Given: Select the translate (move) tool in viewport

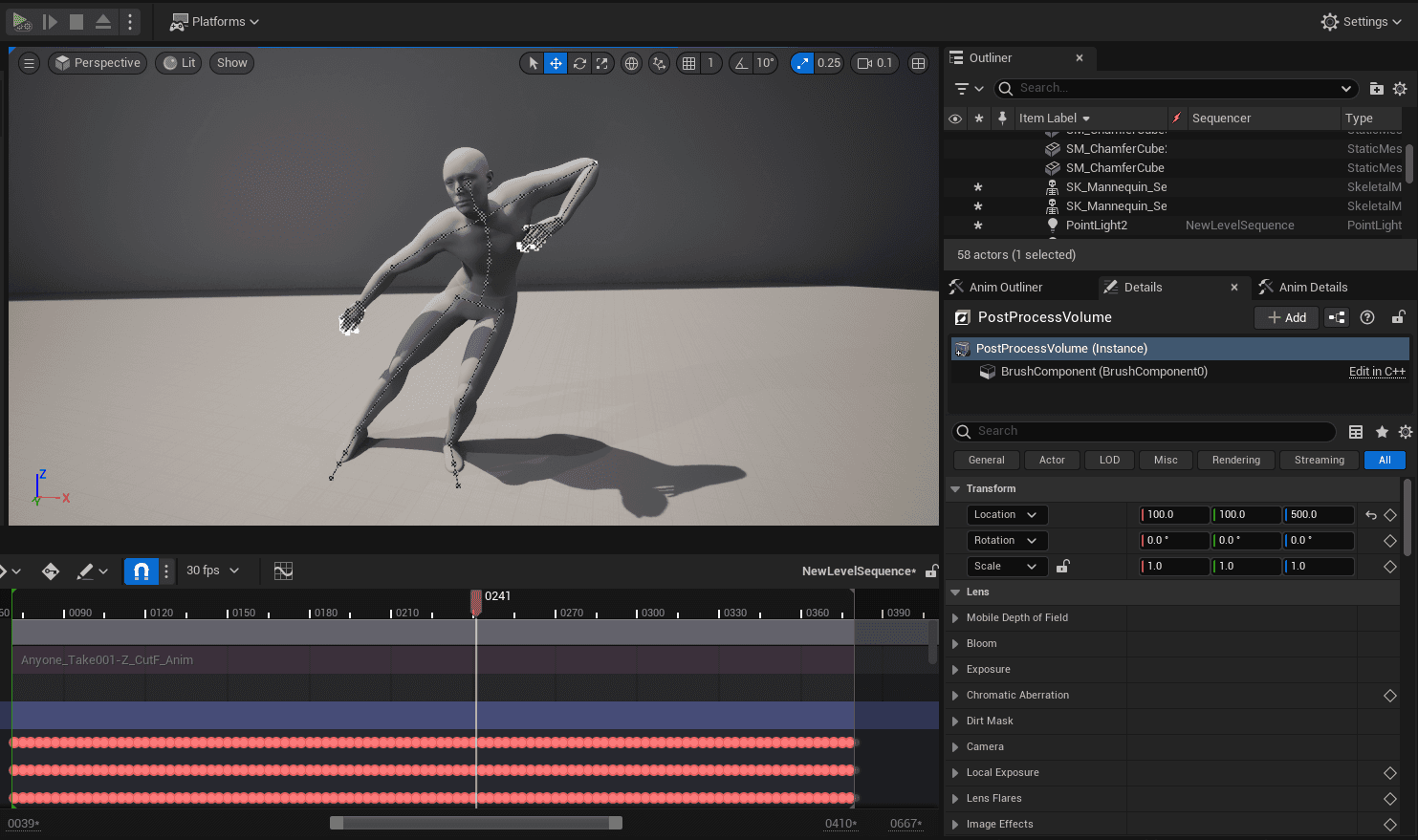Looking at the screenshot, I should coord(556,63).
